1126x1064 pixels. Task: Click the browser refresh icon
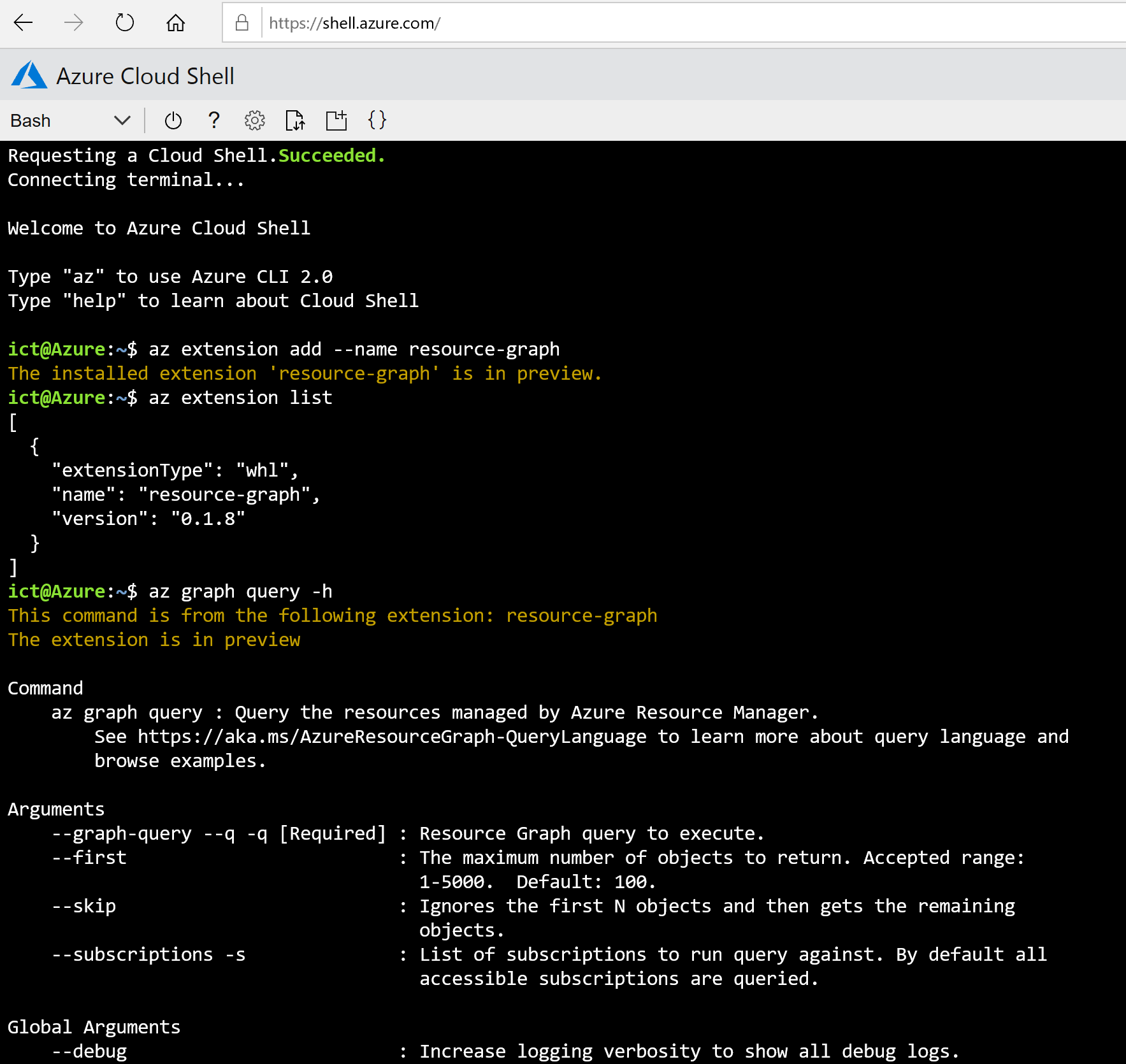pyautogui.click(x=125, y=23)
